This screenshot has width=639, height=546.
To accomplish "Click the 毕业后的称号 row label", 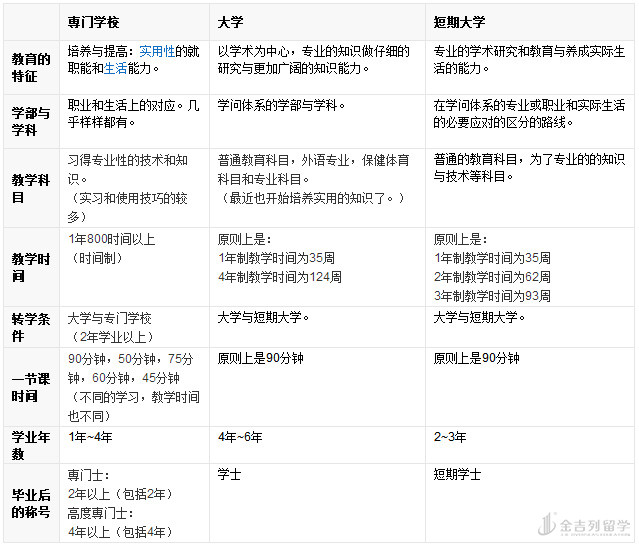I will (x=30, y=503).
